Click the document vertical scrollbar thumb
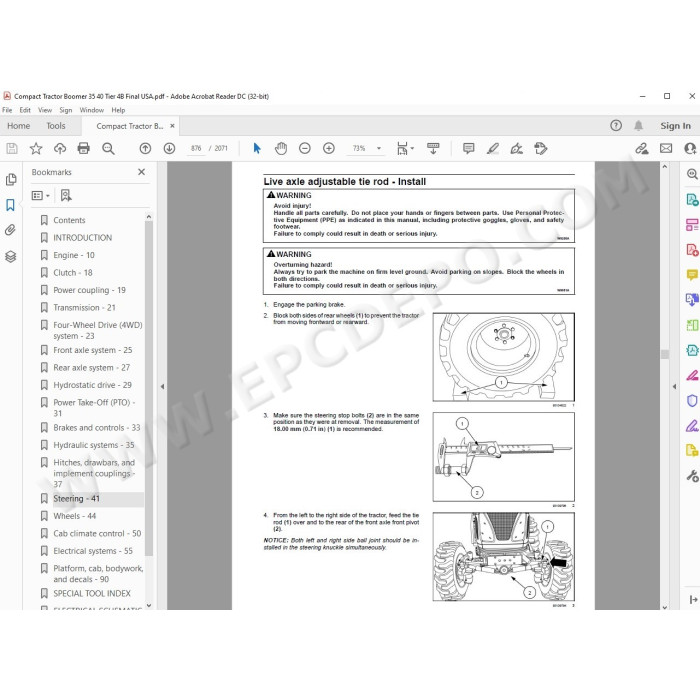 [x=665, y=354]
